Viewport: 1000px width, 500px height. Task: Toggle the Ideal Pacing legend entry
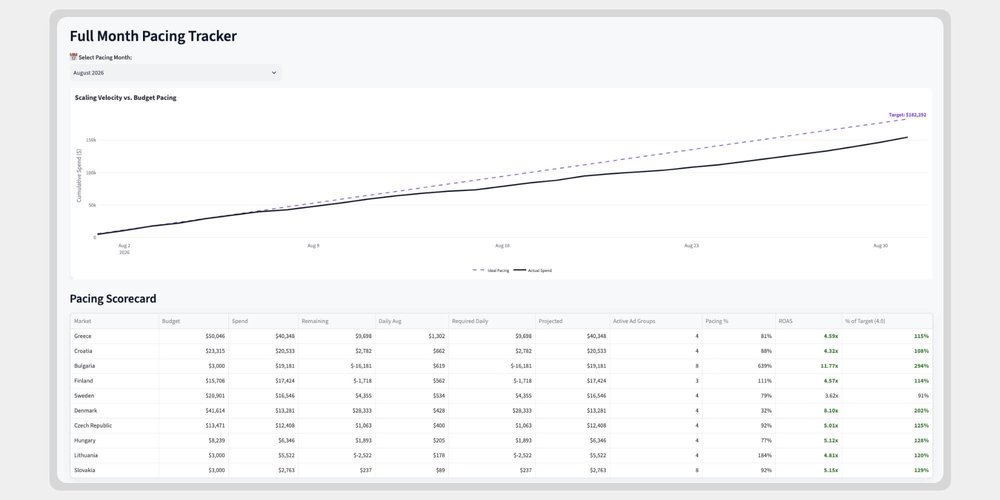[x=490, y=270]
